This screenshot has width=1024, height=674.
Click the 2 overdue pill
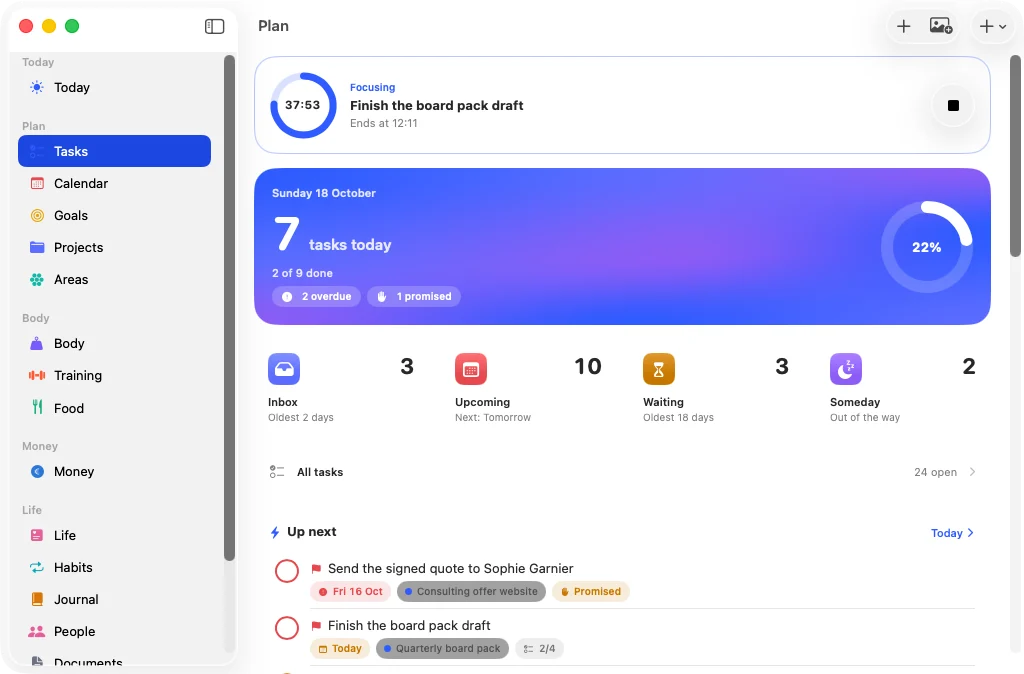click(316, 297)
